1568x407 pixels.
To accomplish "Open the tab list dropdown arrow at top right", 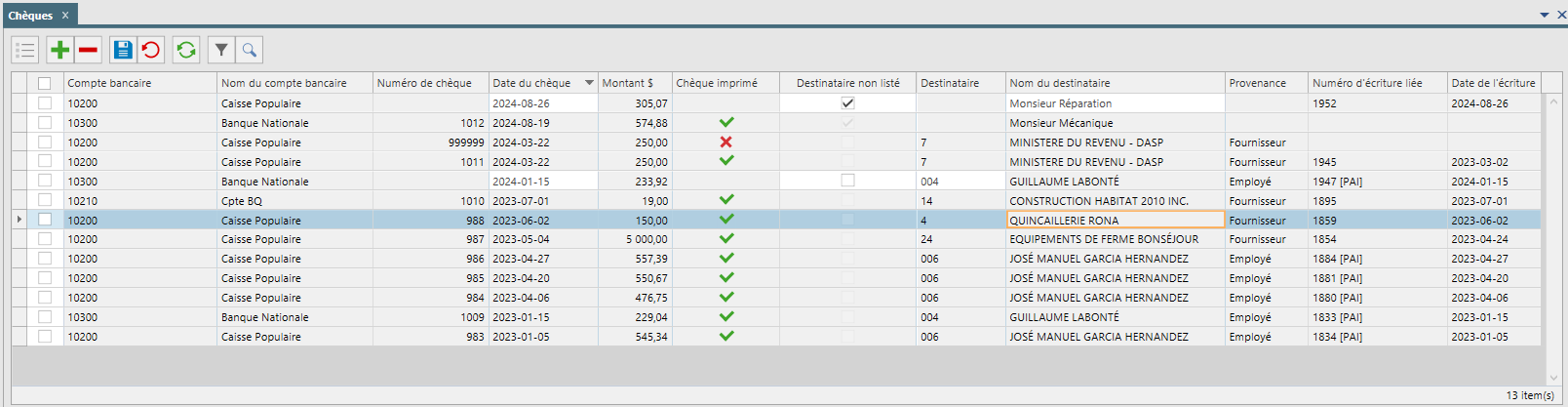I will tap(1545, 15).
